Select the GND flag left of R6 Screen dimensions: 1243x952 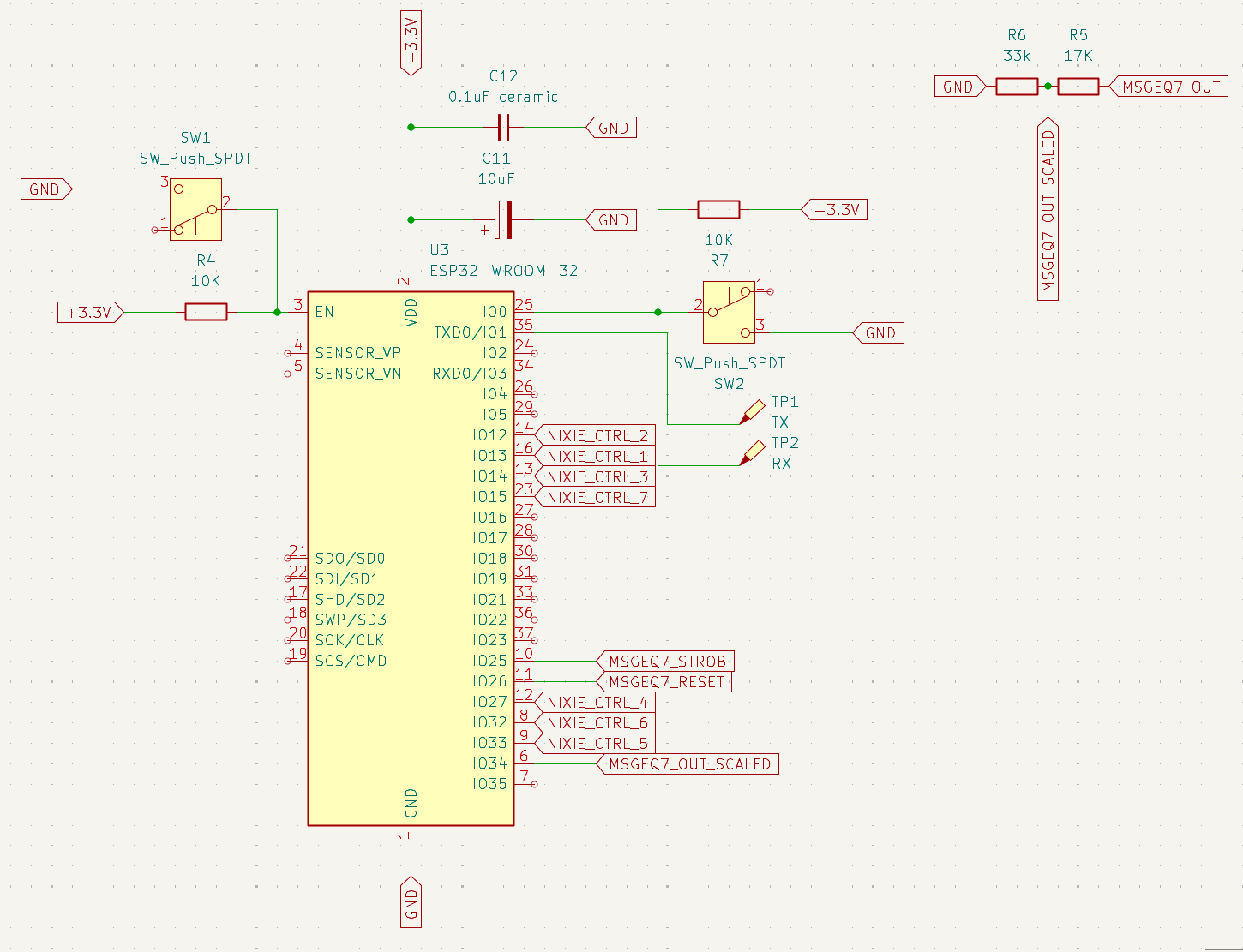(x=960, y=87)
